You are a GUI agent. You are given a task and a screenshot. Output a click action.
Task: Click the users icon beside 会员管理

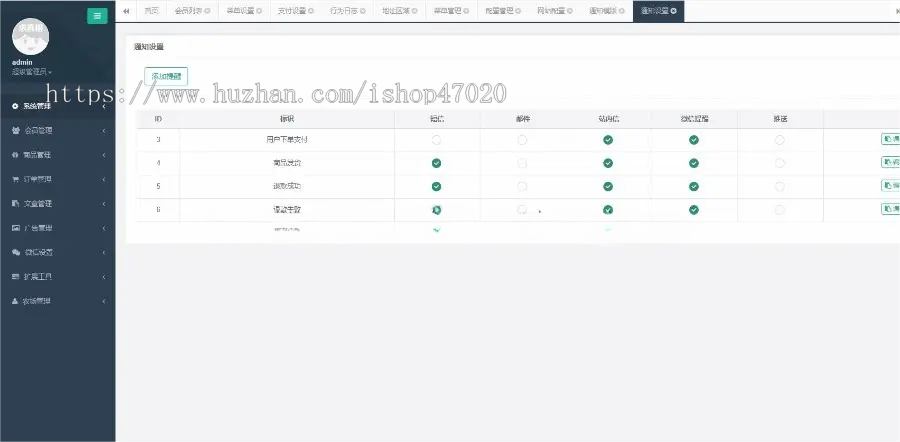point(15,130)
